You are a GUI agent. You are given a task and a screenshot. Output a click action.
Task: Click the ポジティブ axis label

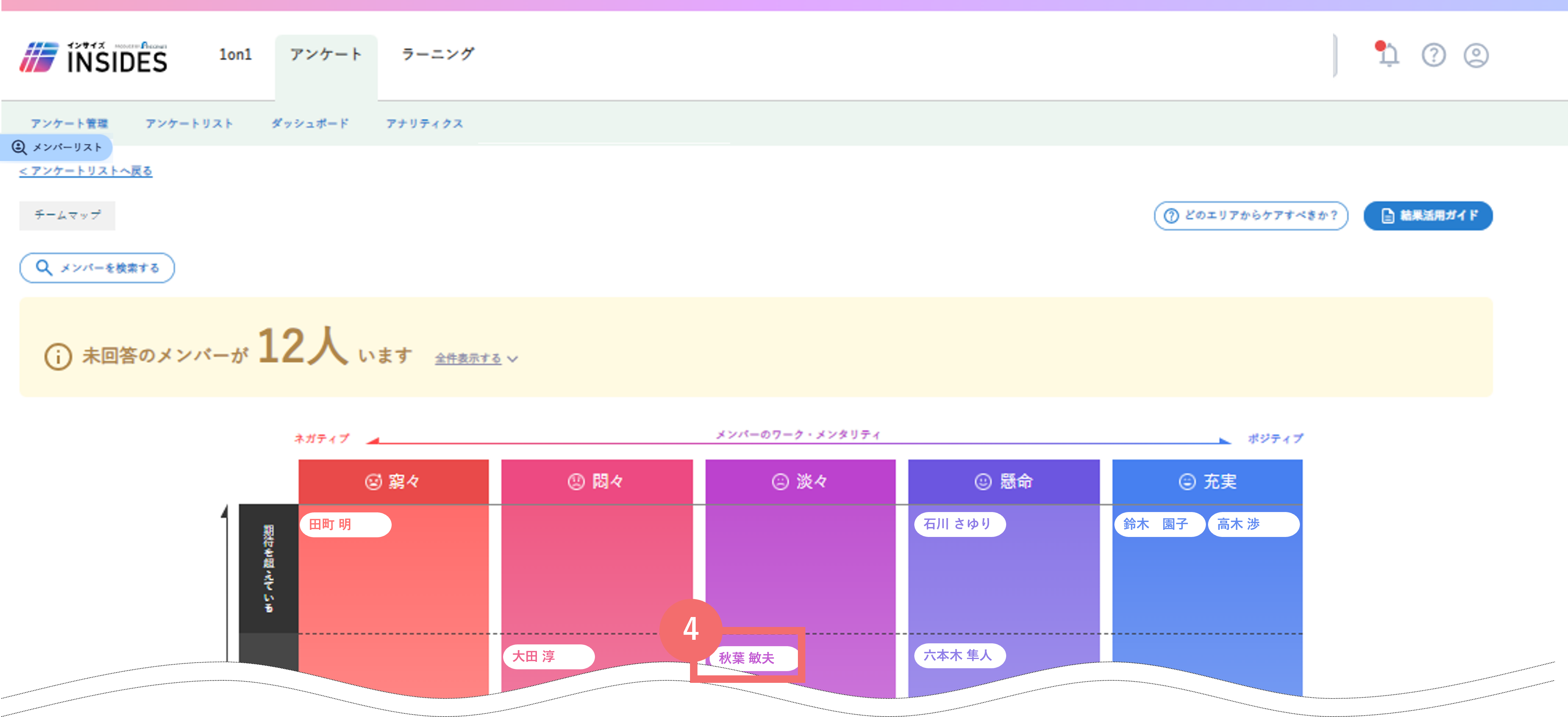point(1275,438)
